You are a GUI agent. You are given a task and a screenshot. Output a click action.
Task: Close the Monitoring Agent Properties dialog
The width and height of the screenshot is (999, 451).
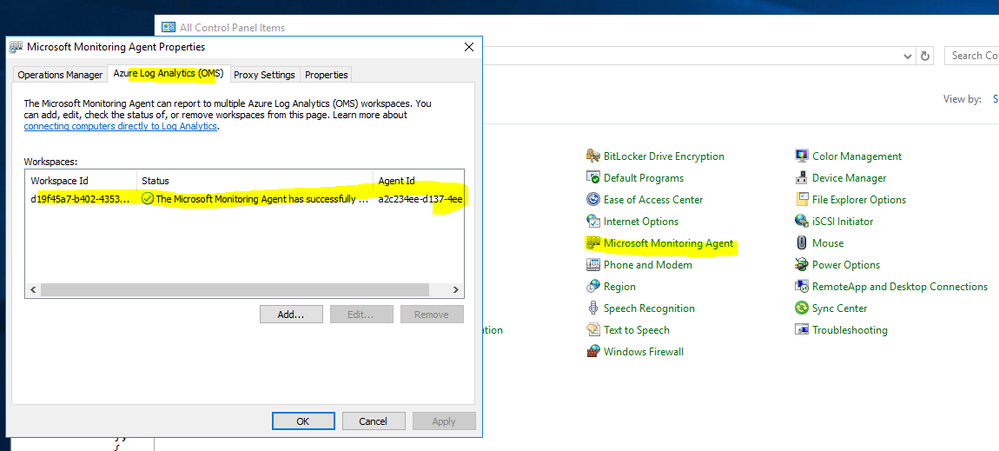468,47
